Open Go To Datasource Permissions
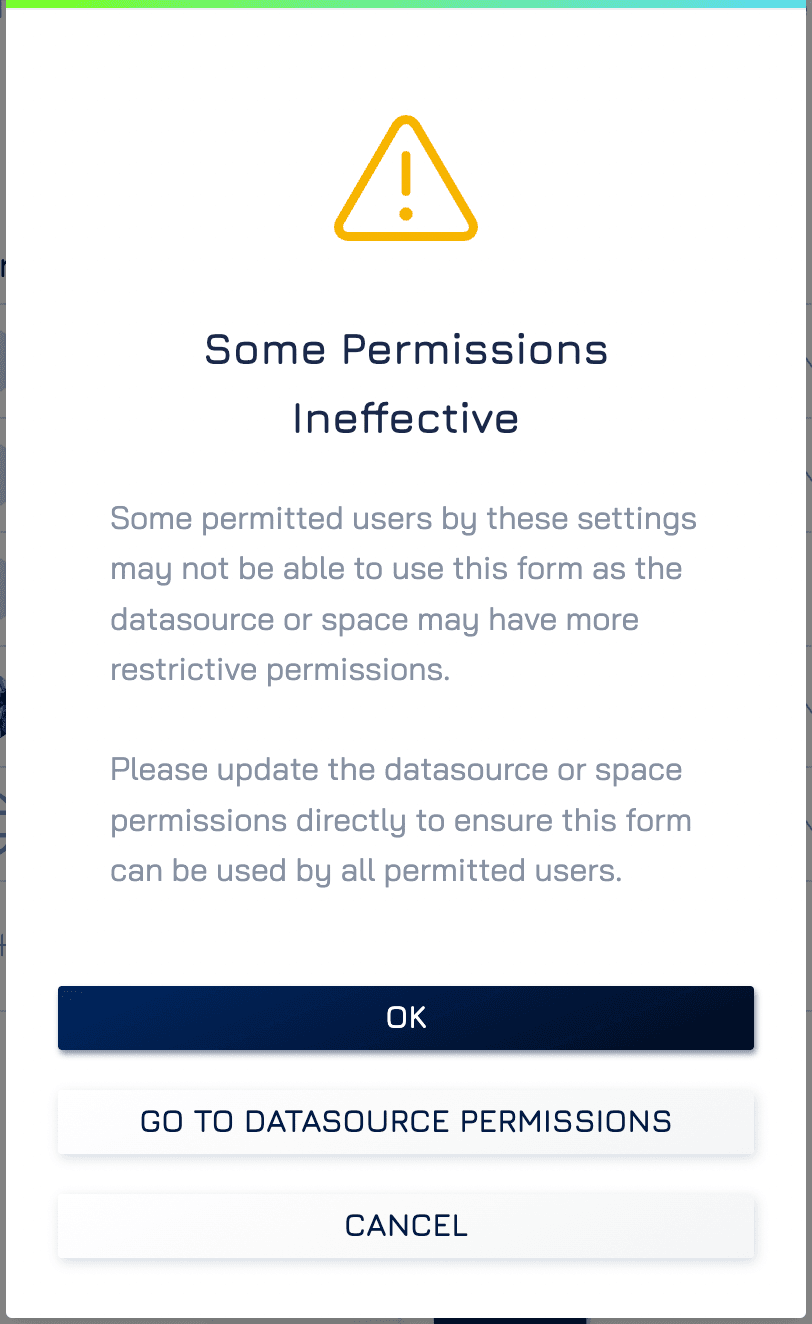The height and width of the screenshot is (1324, 812). coord(405,1121)
